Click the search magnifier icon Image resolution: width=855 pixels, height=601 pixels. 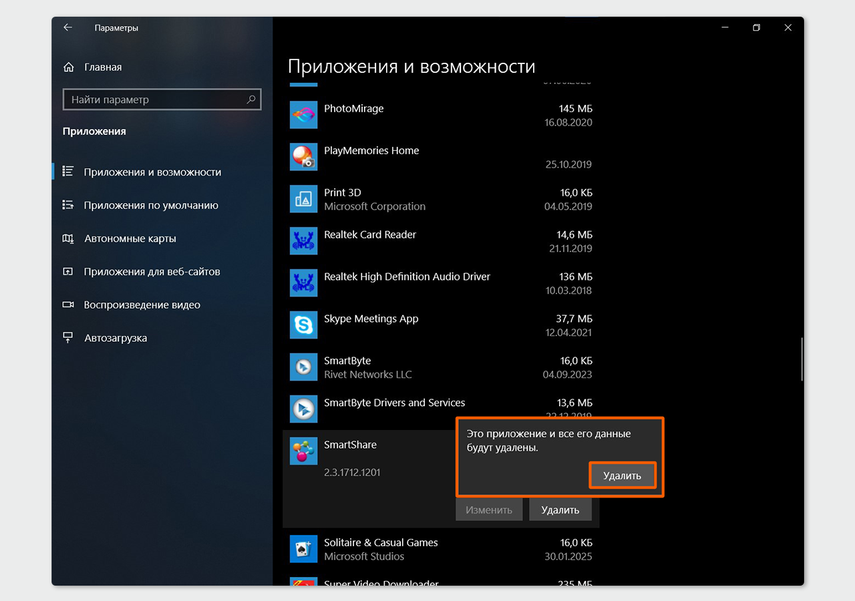coord(251,100)
